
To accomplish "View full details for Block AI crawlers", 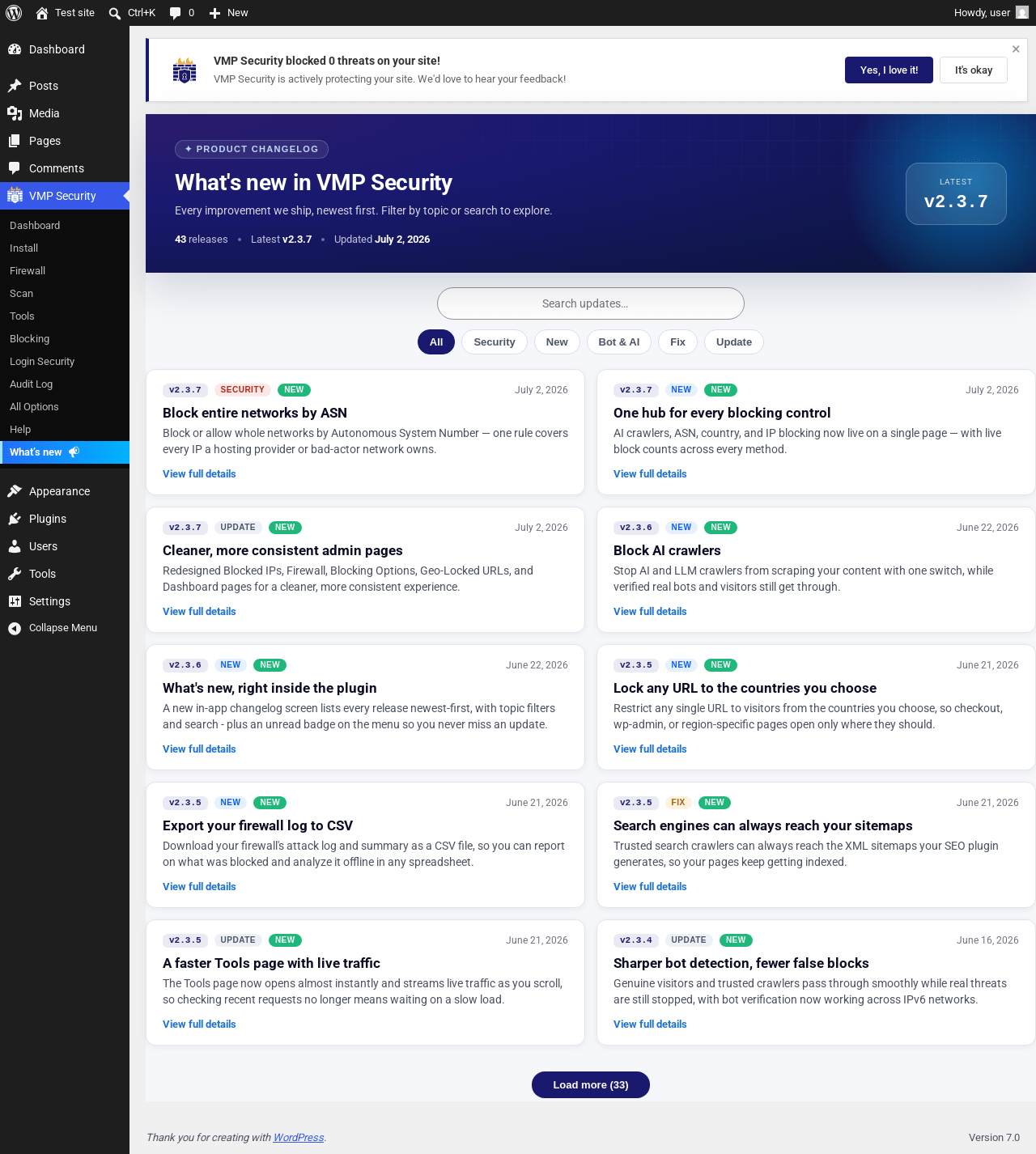I will point(650,612).
